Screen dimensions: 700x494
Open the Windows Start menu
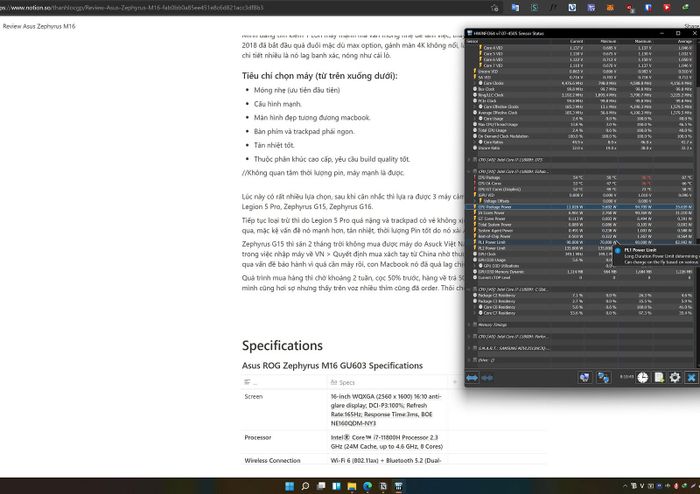290,486
